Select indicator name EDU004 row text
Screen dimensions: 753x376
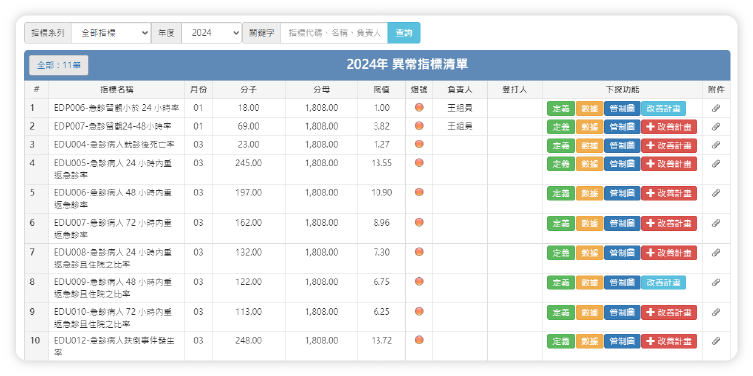point(113,145)
